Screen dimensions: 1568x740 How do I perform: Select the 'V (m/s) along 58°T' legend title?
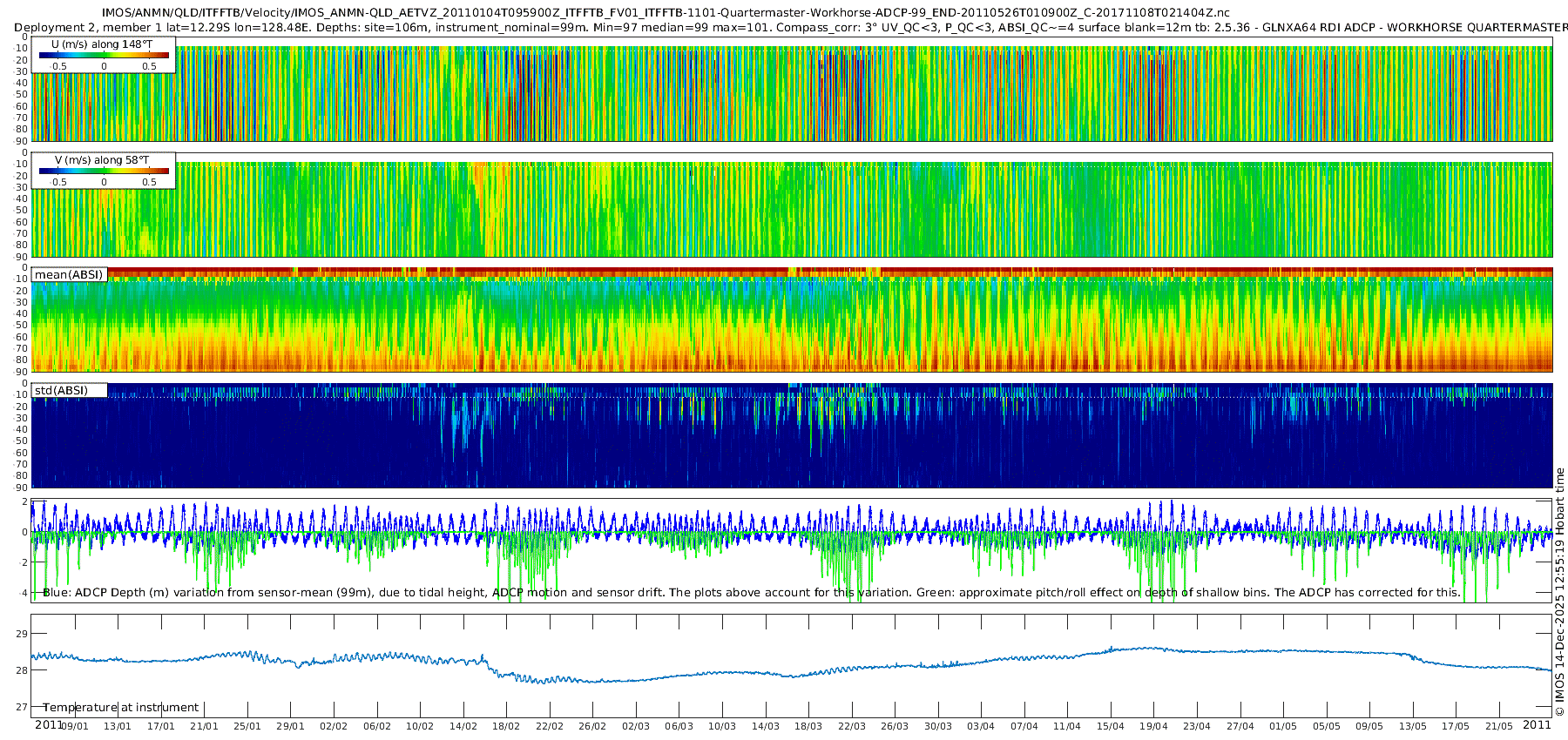(102, 160)
